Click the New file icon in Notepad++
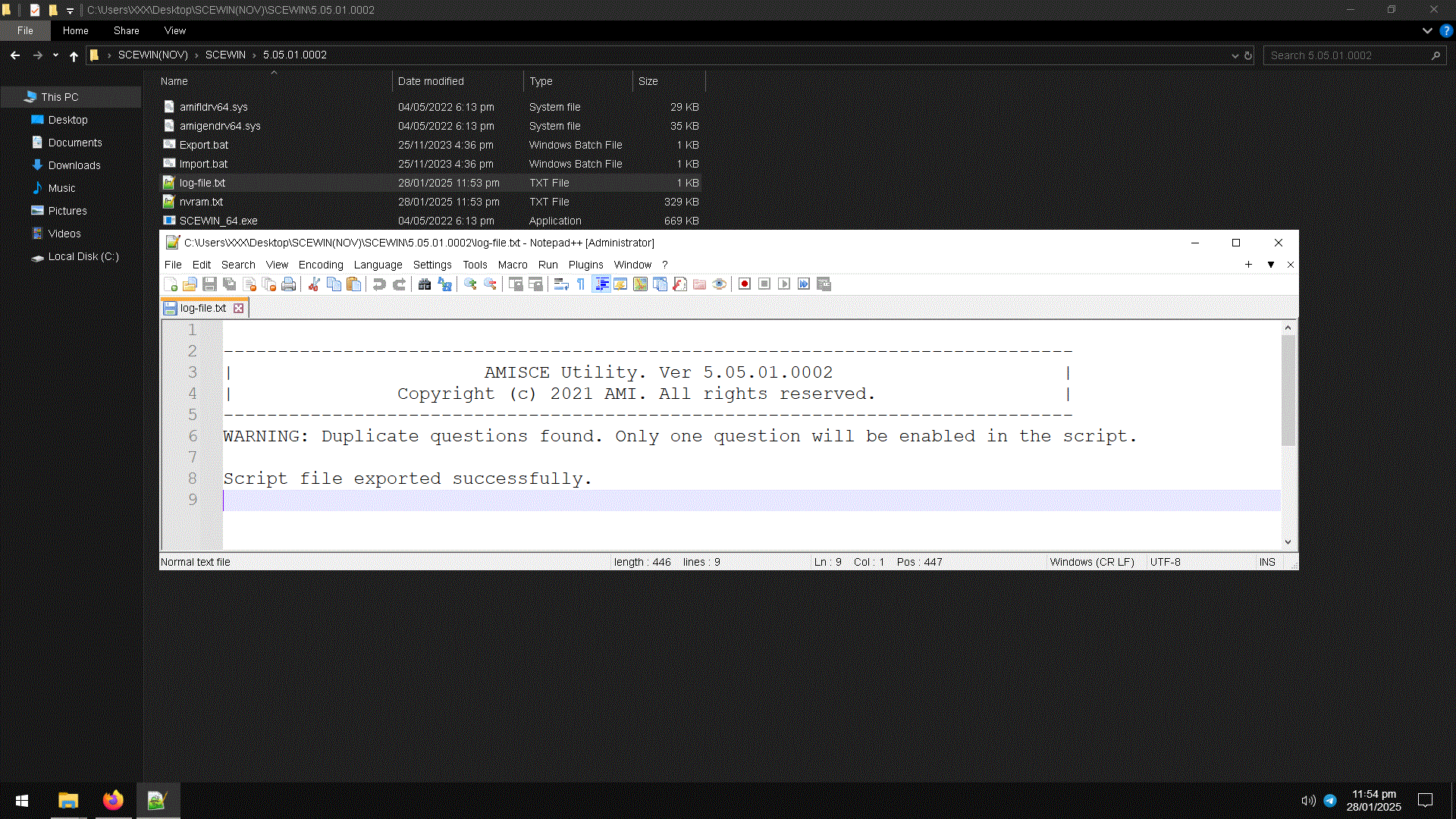 pyautogui.click(x=171, y=284)
